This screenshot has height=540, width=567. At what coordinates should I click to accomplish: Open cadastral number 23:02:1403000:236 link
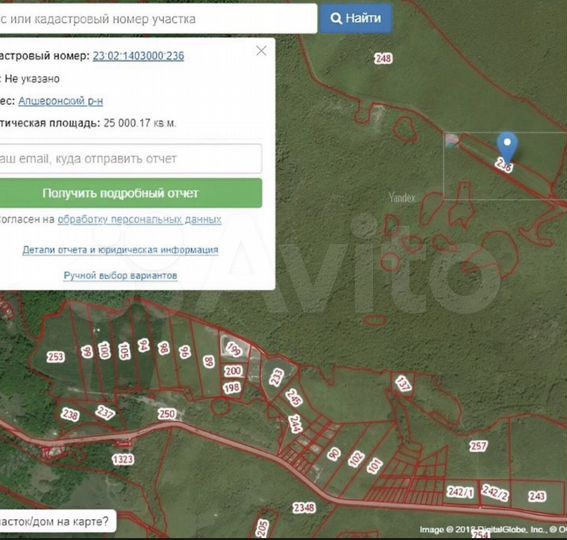138,56
